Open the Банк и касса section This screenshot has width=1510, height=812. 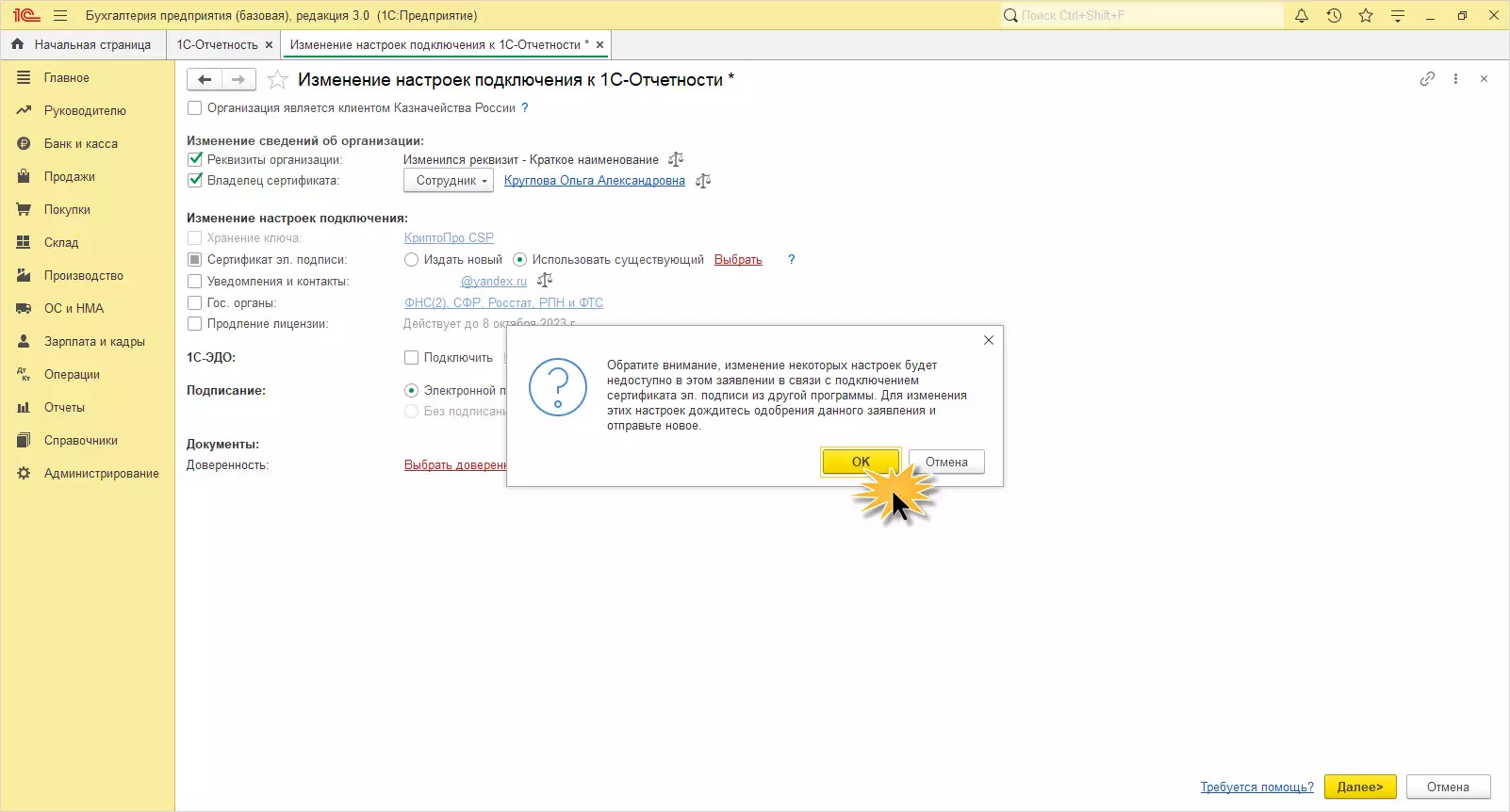click(80, 144)
